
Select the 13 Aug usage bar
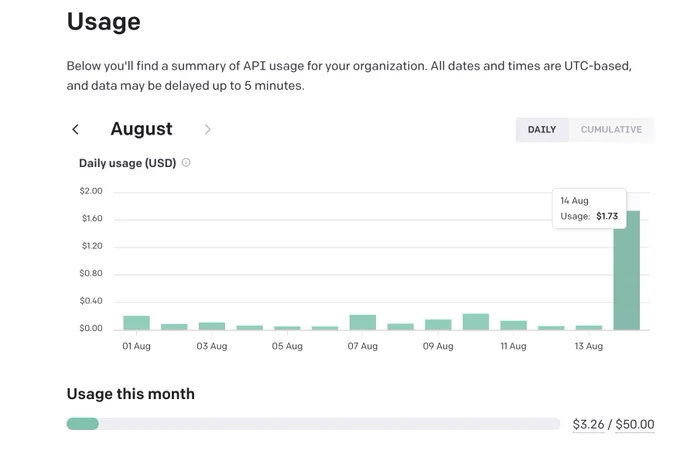pyautogui.click(x=588, y=328)
